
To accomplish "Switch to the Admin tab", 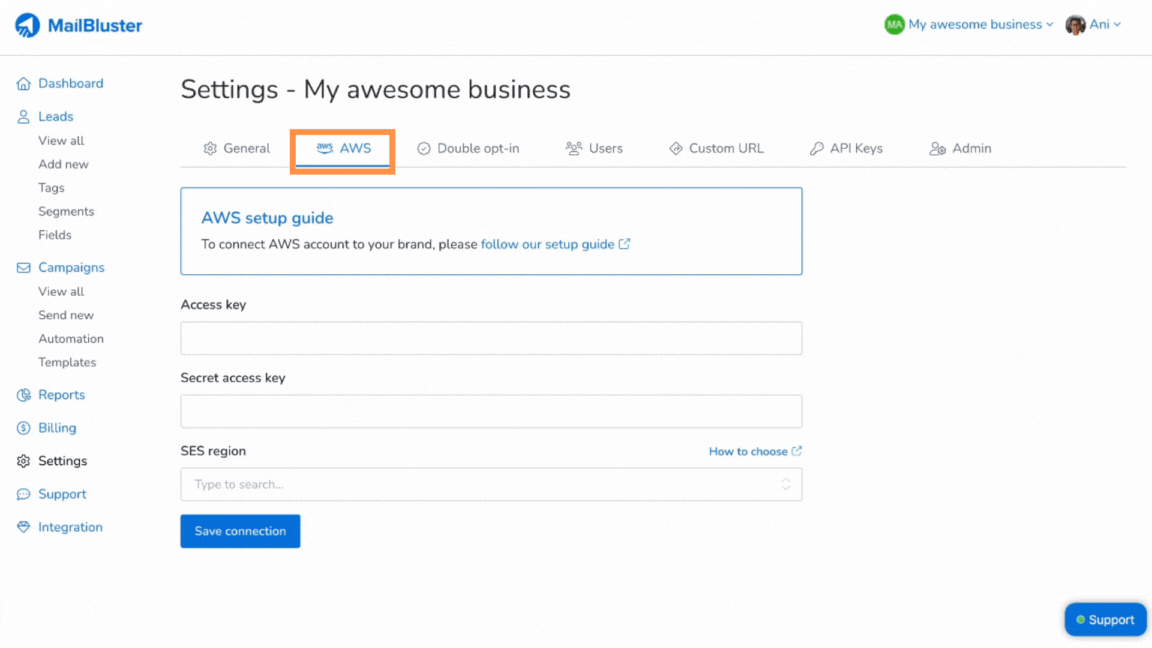I will point(960,148).
